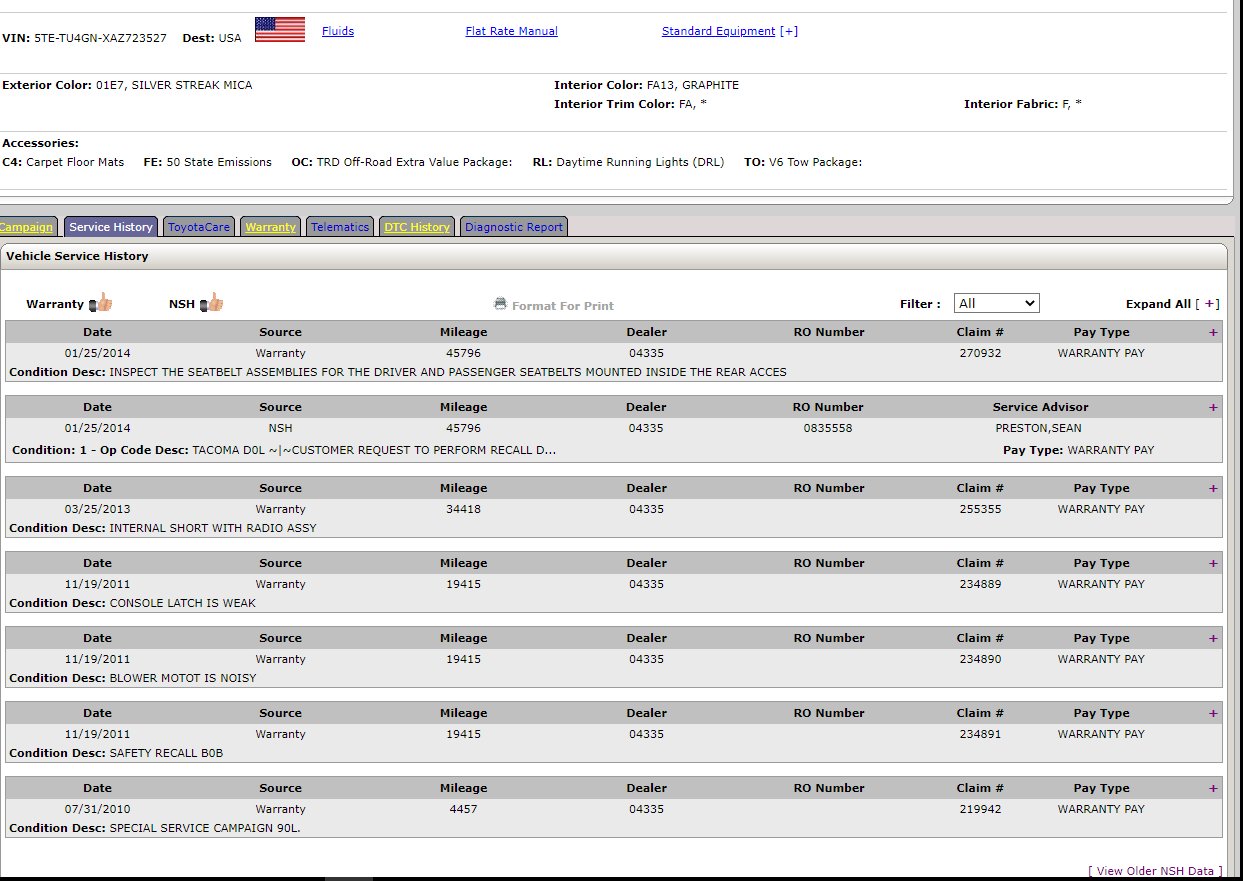Open the Fluids link

pos(338,31)
